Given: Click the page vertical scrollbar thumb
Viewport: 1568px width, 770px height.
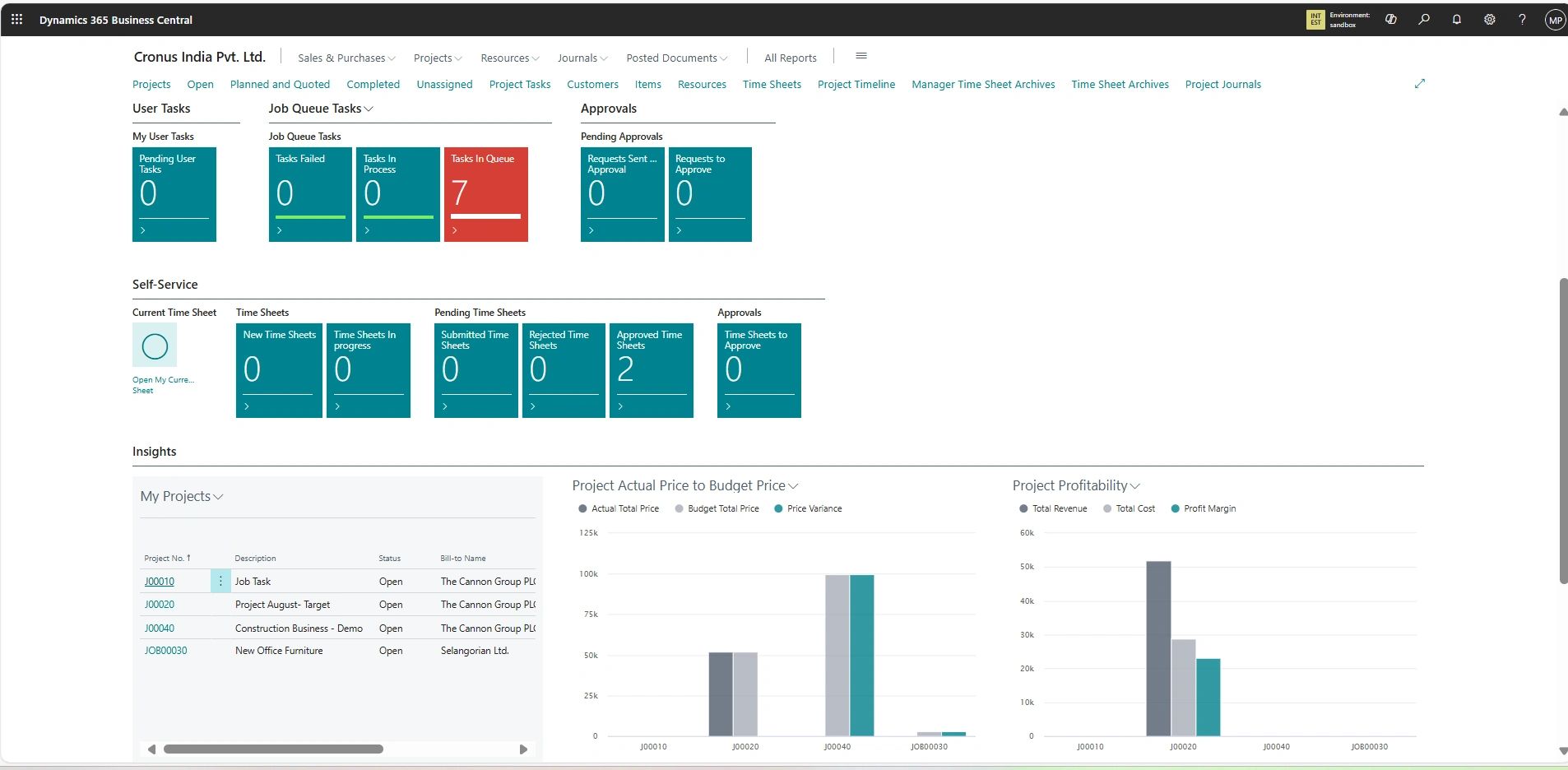Looking at the screenshot, I should coord(1563,431).
